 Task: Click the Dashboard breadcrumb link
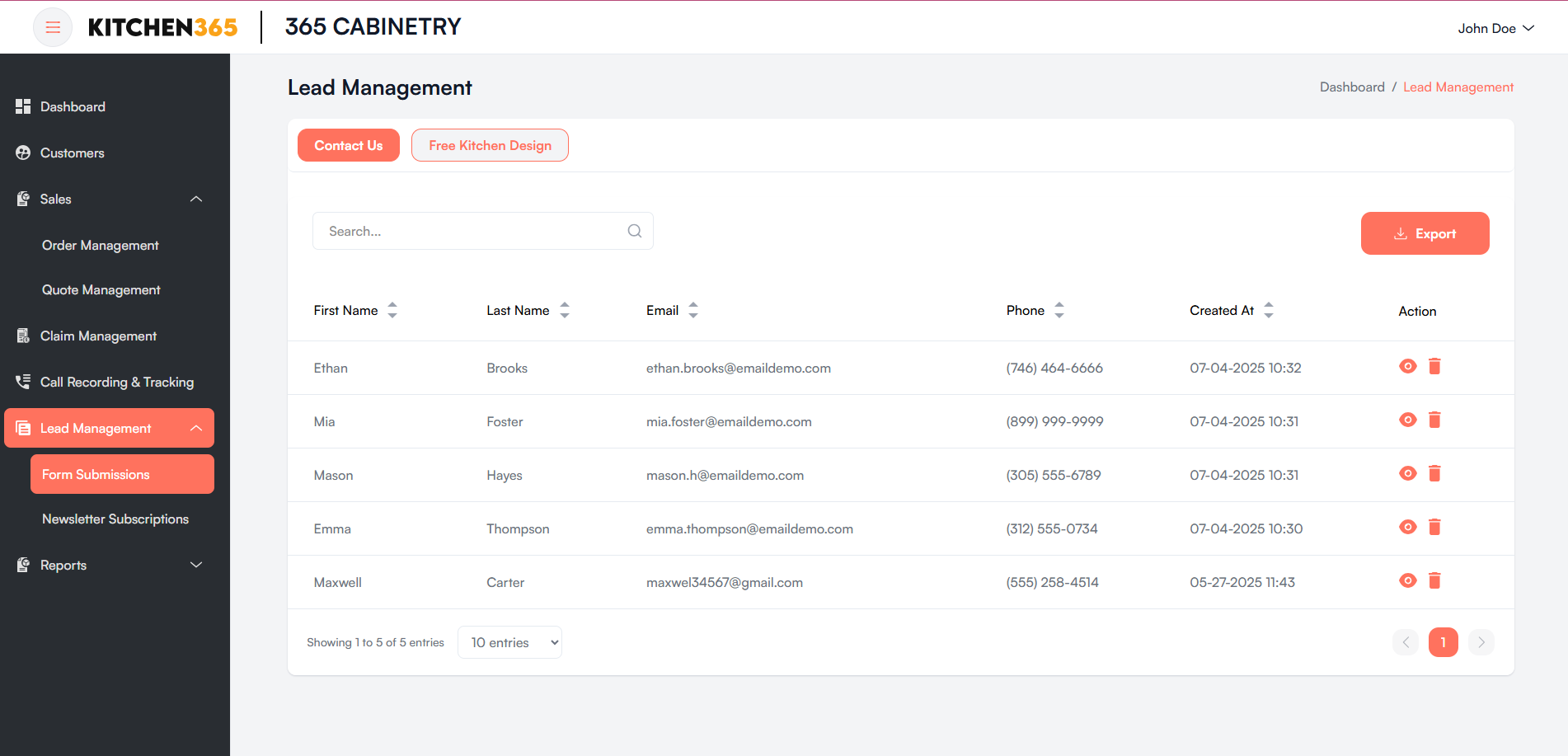(1352, 87)
